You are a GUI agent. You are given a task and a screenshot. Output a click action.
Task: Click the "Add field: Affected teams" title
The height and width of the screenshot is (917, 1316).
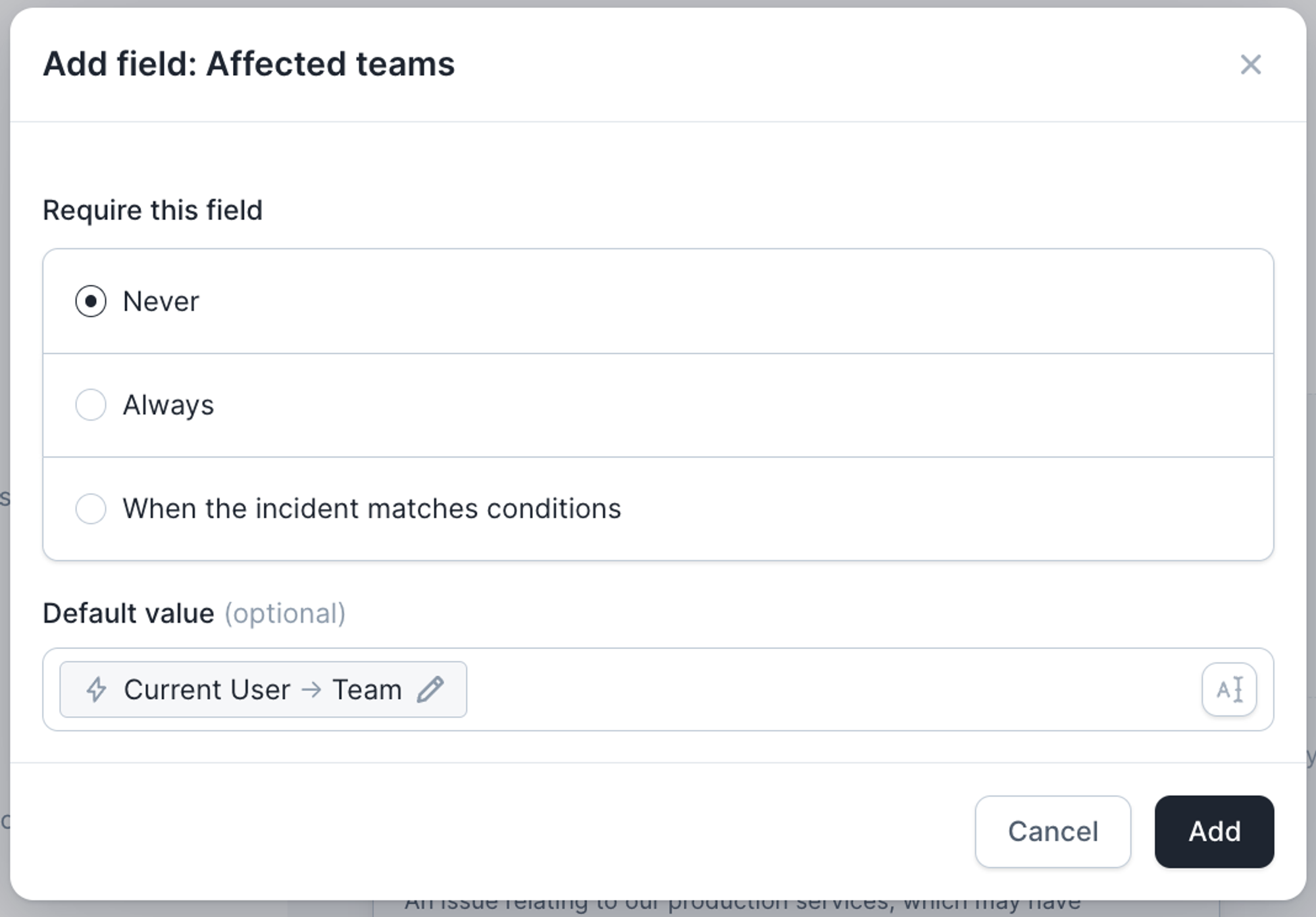[249, 65]
